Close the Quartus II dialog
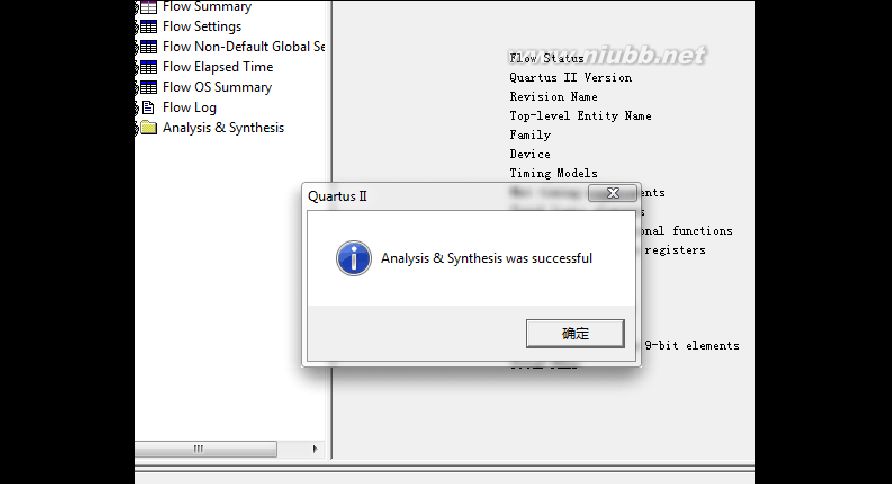The height and width of the screenshot is (484, 892). tap(612, 193)
